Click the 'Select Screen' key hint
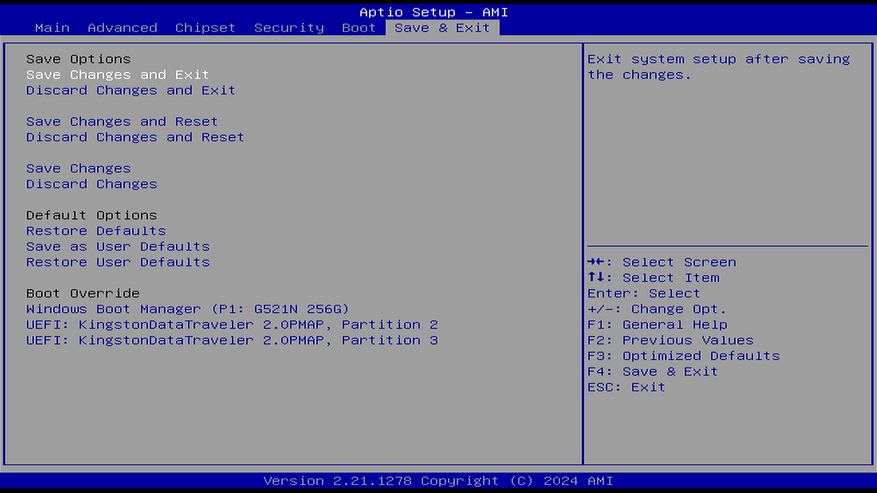The width and height of the screenshot is (877, 493). tap(662, 262)
